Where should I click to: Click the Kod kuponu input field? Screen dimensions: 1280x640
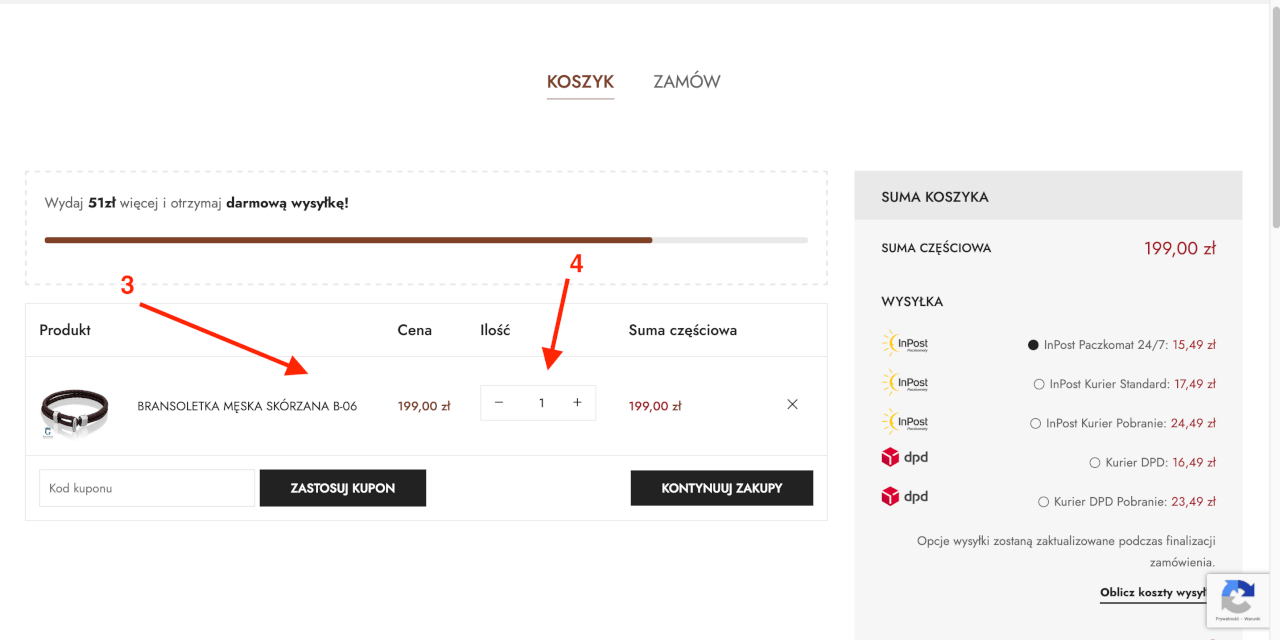147,488
